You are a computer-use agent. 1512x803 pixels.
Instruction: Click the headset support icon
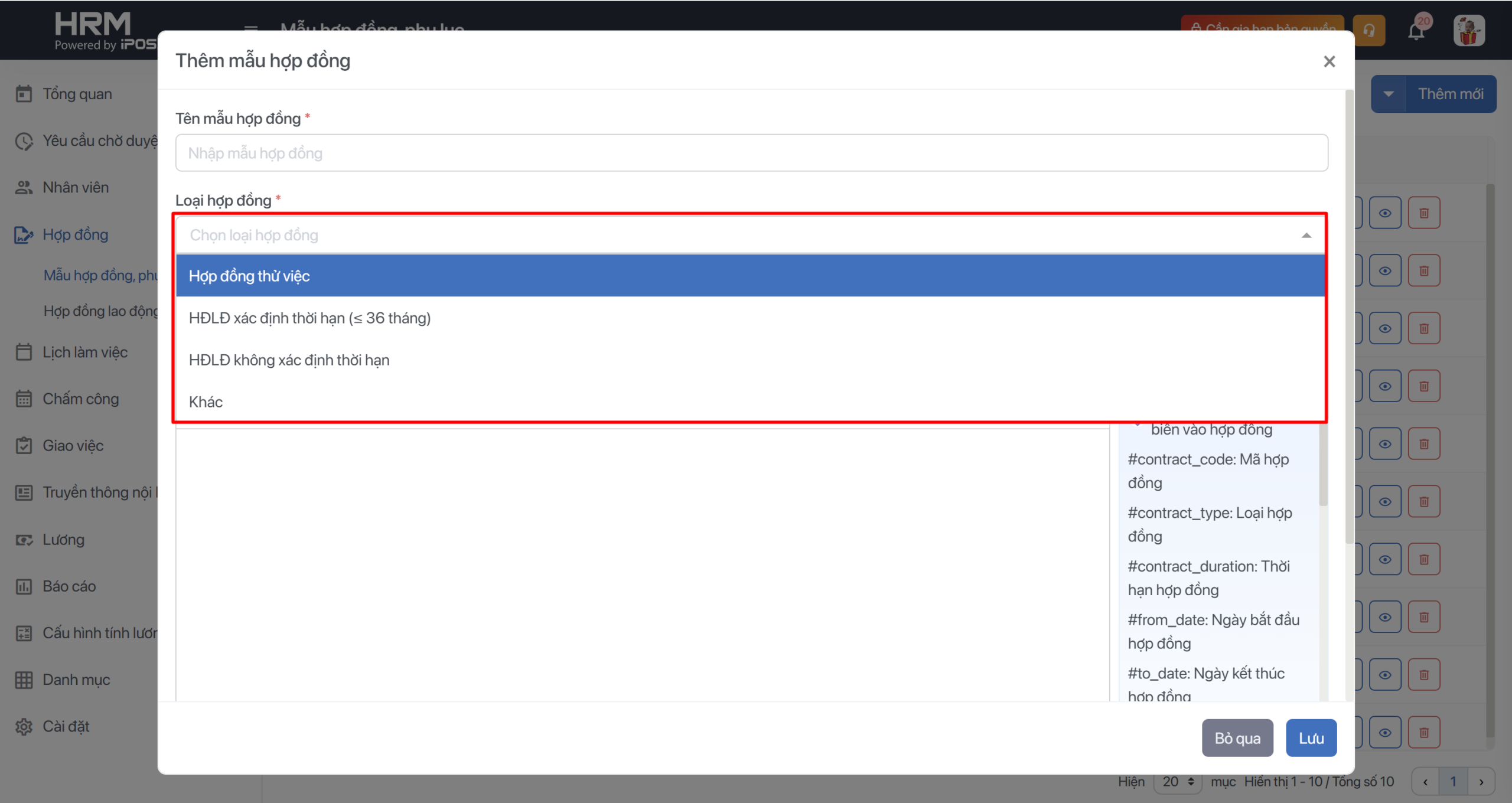[x=1368, y=31]
